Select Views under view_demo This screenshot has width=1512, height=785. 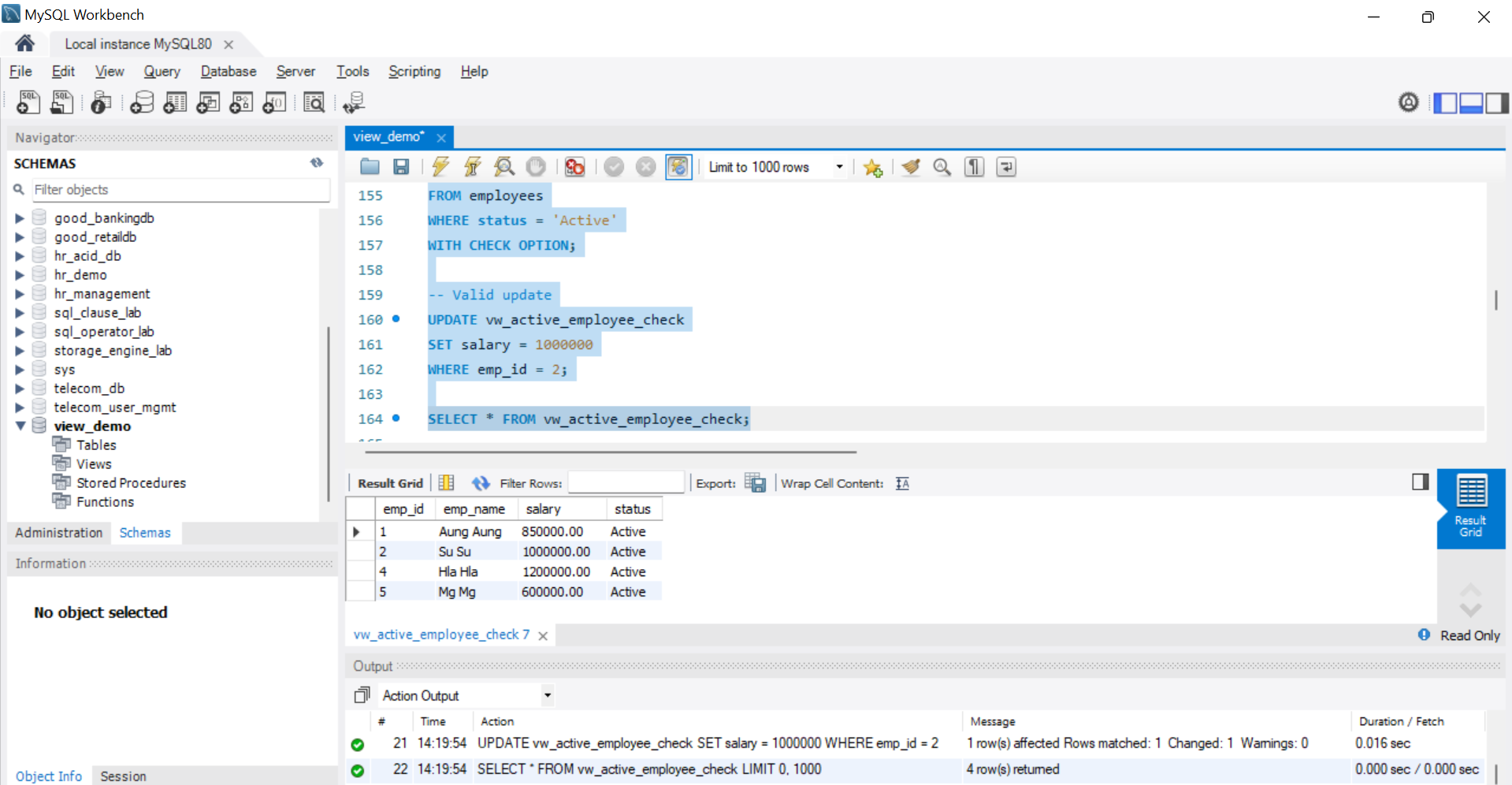[94, 464]
